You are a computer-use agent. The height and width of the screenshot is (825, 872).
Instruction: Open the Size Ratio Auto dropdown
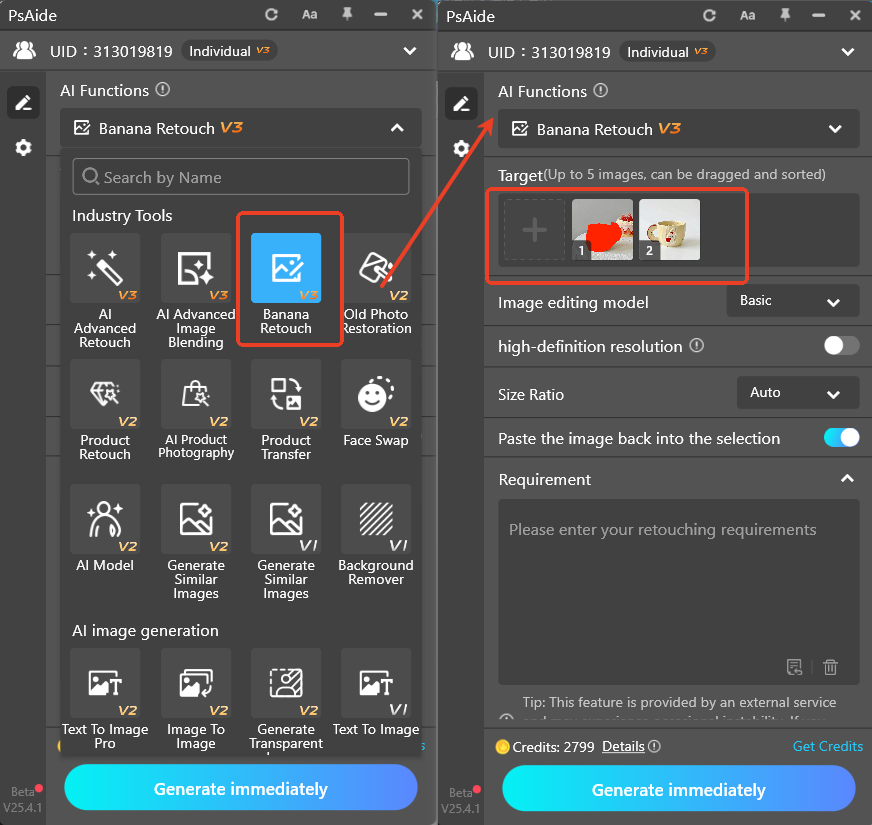(797, 393)
